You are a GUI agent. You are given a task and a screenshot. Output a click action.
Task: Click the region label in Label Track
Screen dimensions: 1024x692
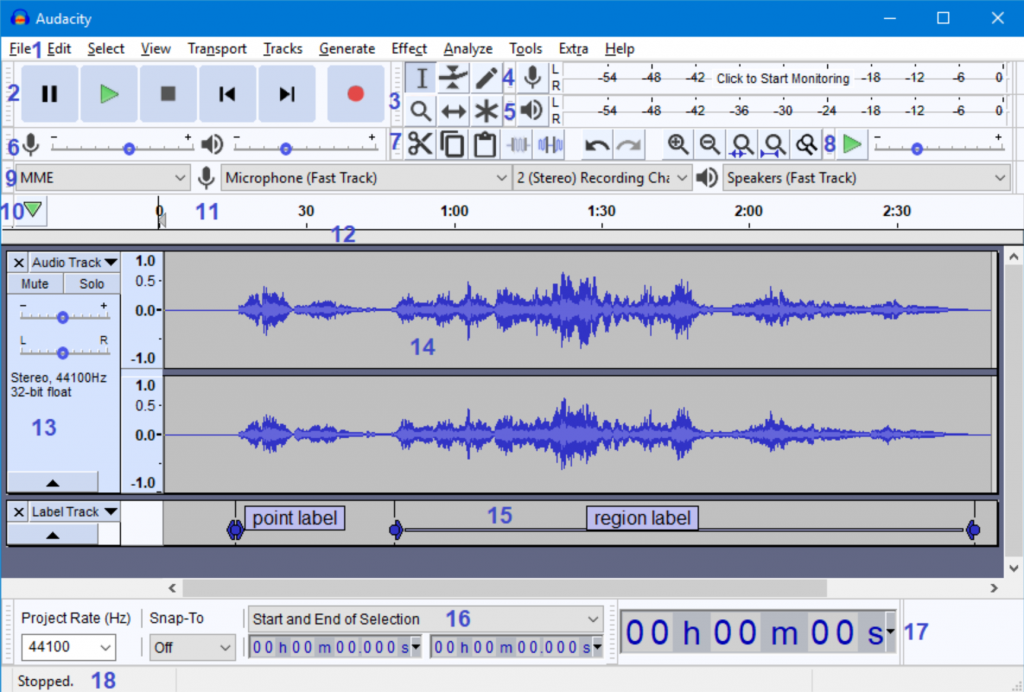pyautogui.click(x=642, y=518)
